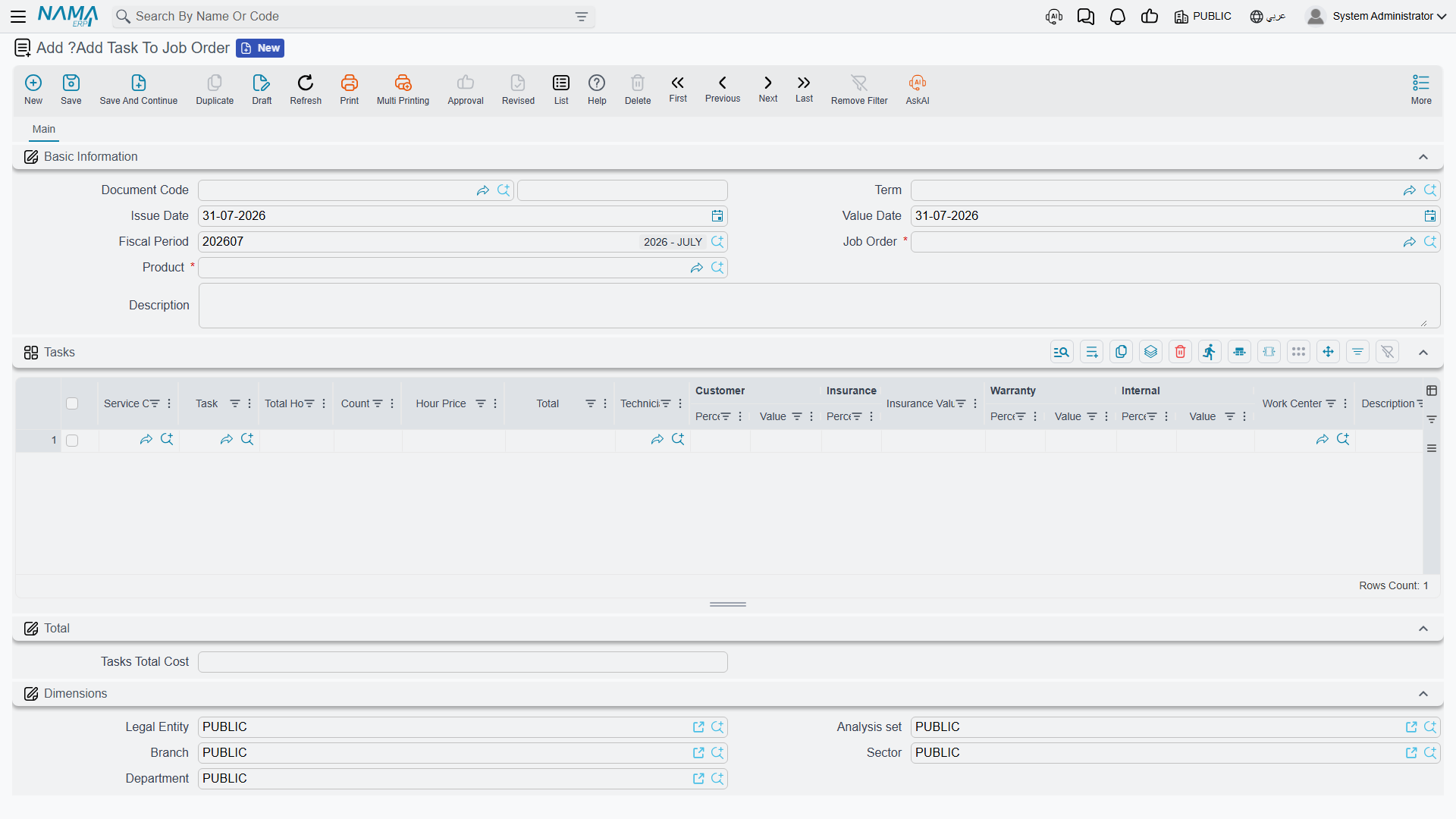The height and width of the screenshot is (819, 1456).
Task: Open Value Date calendar picker
Action: (1430, 216)
